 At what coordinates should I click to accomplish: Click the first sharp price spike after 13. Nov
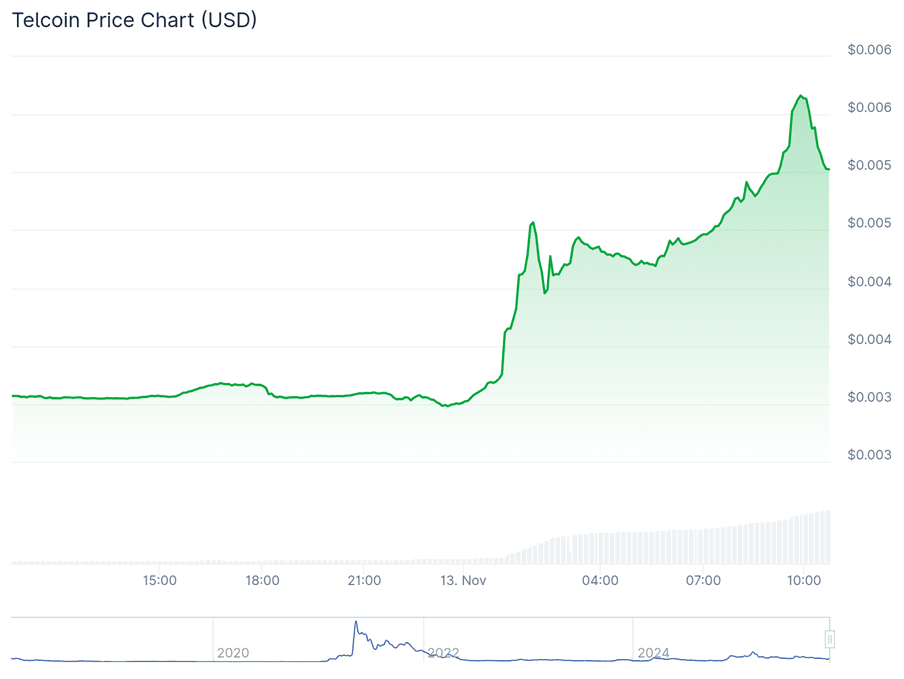[533, 222]
